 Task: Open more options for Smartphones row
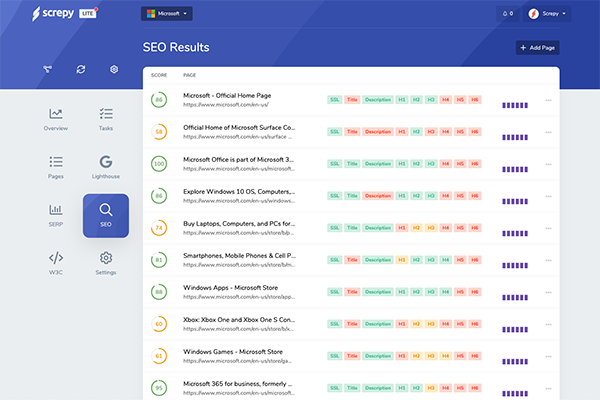(548, 260)
